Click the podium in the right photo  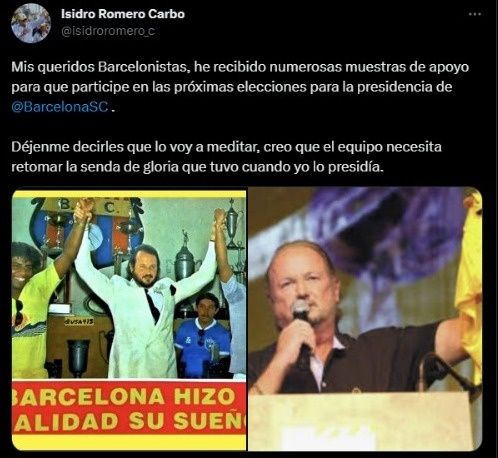pos(365,421)
